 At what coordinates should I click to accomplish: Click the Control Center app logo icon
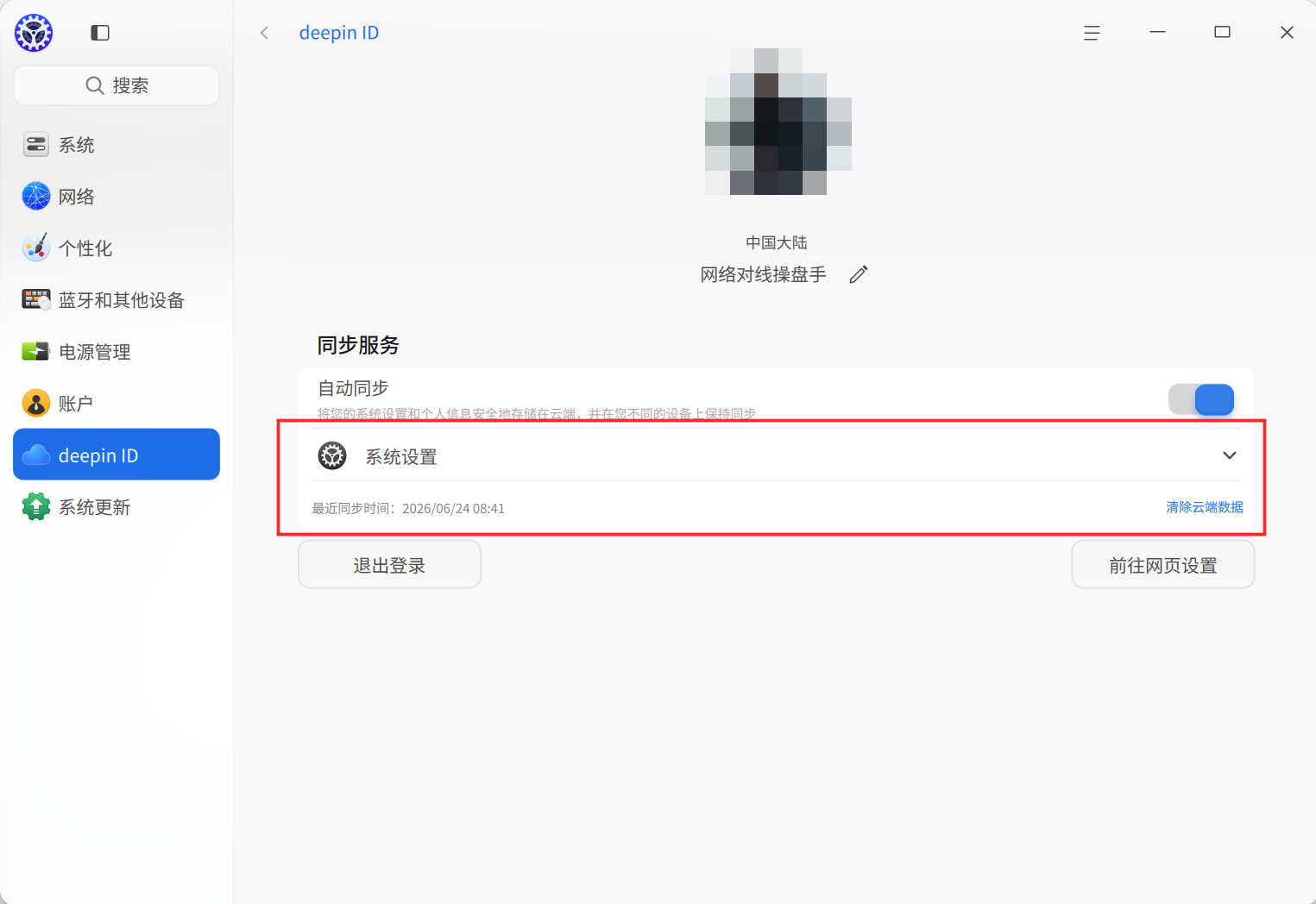point(34,33)
